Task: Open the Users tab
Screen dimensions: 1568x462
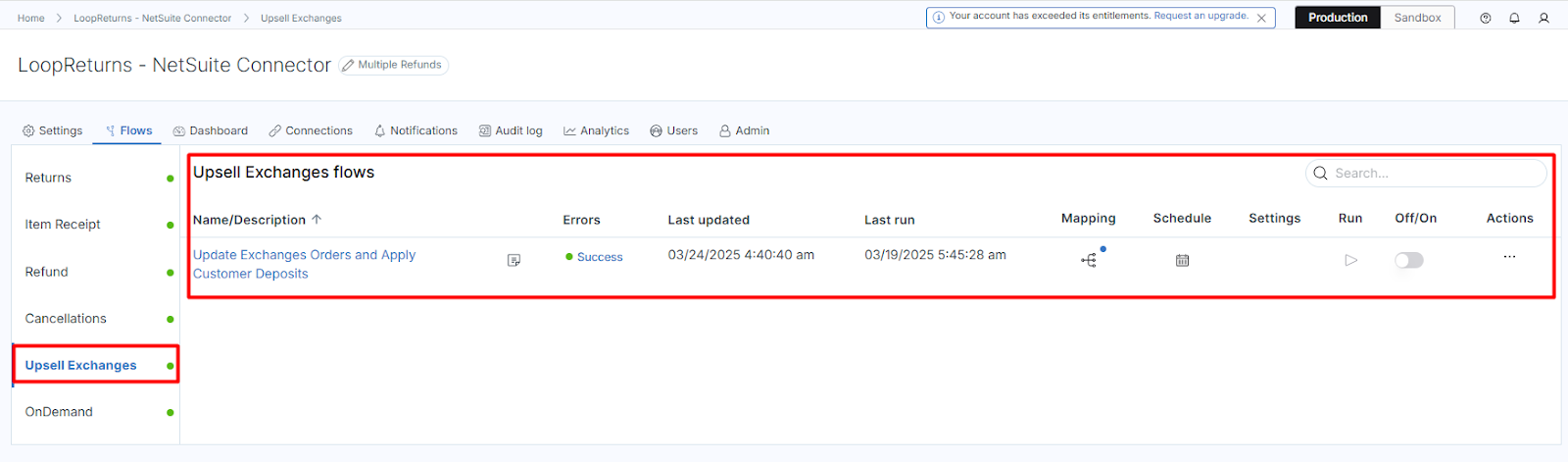Action: point(674,130)
